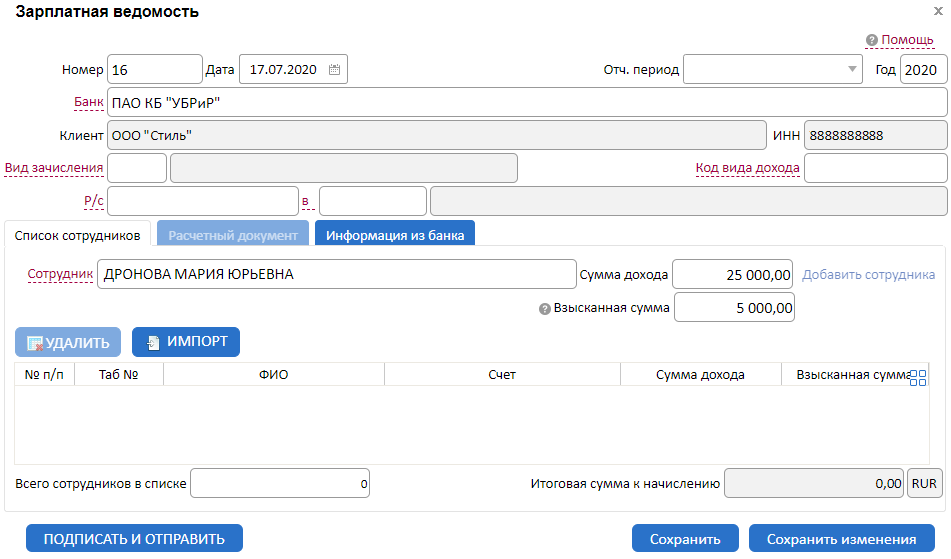951x559 pixels.
Task: Close the Зарплатная ведомость window
Action: [x=938, y=12]
